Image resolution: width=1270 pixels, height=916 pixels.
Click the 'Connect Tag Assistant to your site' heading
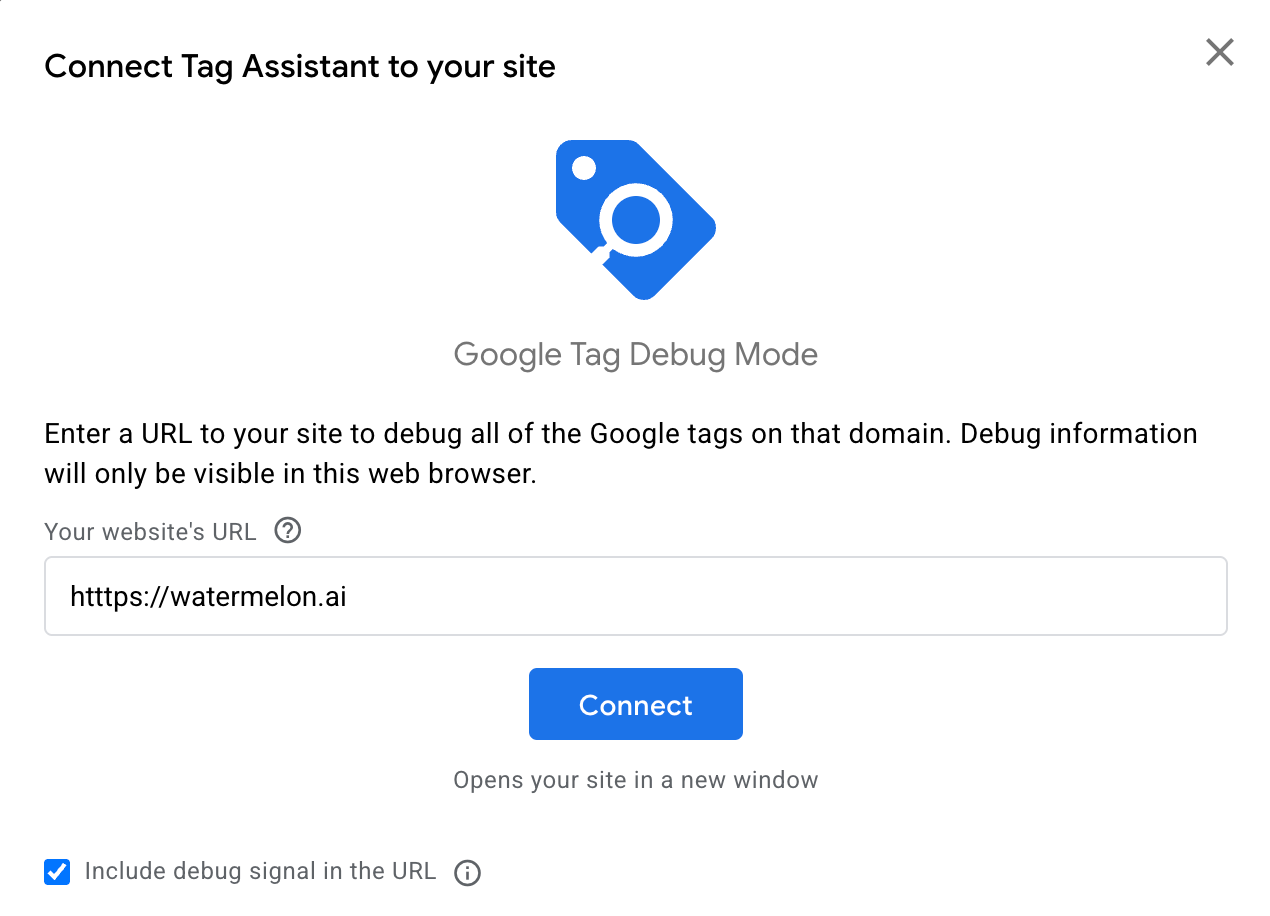pos(299,66)
